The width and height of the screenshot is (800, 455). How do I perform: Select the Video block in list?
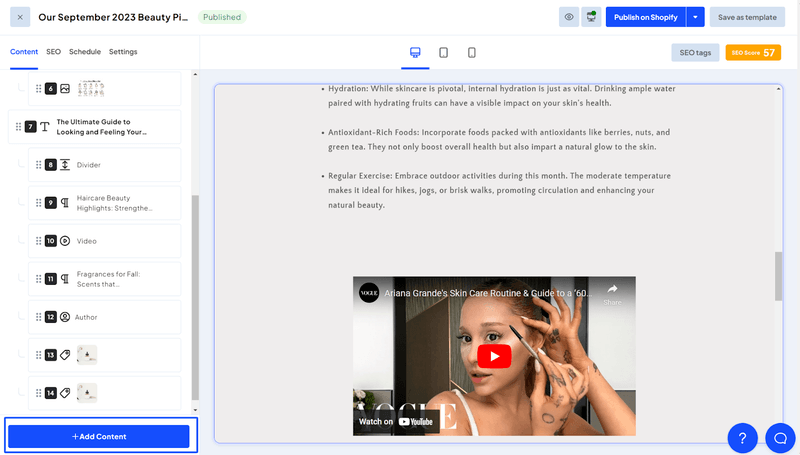(105, 241)
